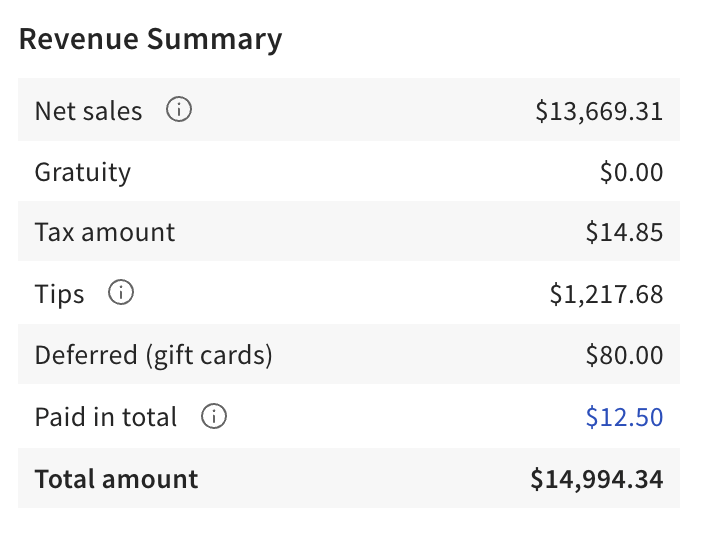The height and width of the screenshot is (542, 720).
Task: Click the $14,994.34 total value
Action: 596,479
